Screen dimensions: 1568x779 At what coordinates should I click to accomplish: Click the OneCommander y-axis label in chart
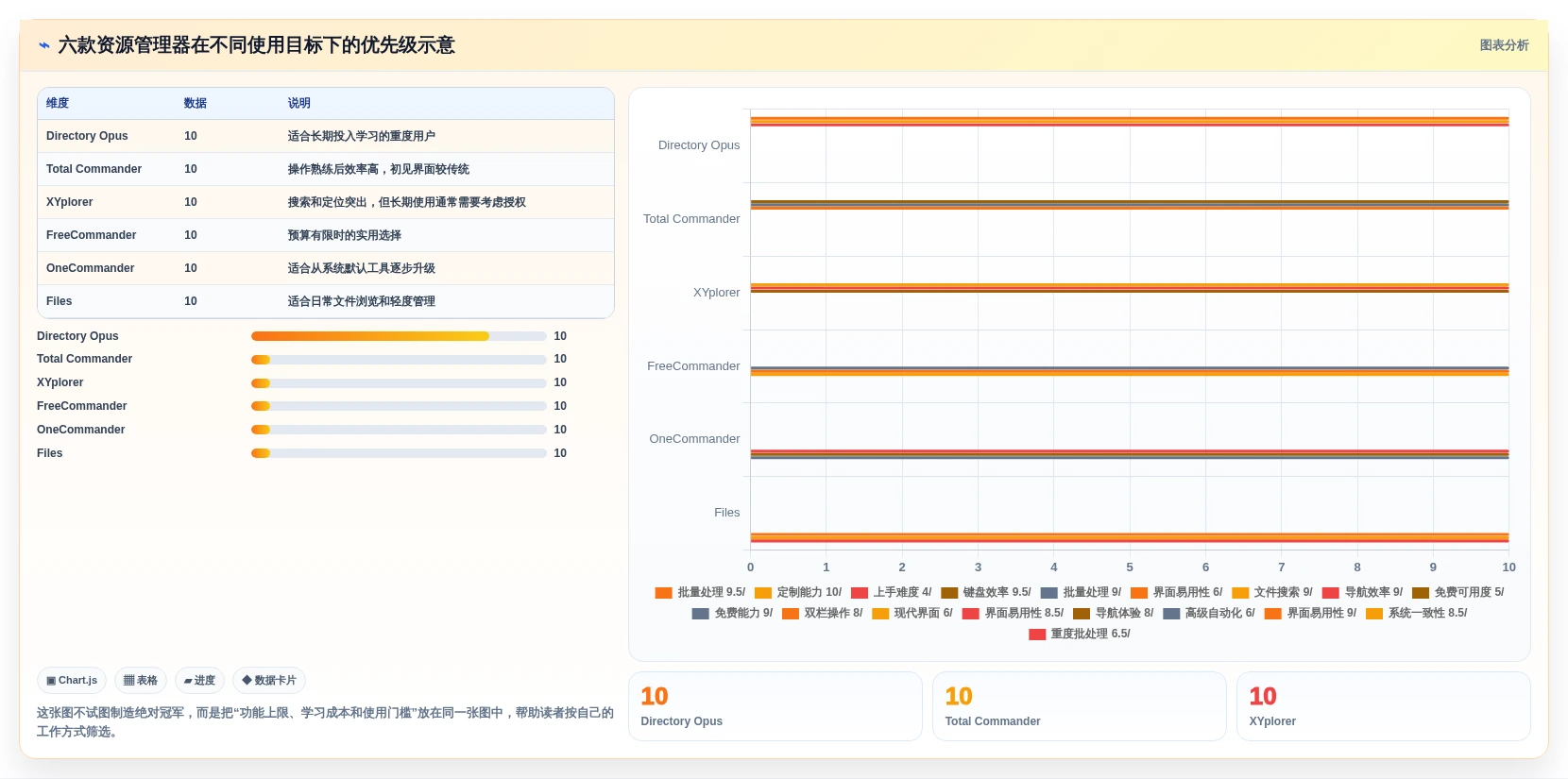(x=694, y=439)
